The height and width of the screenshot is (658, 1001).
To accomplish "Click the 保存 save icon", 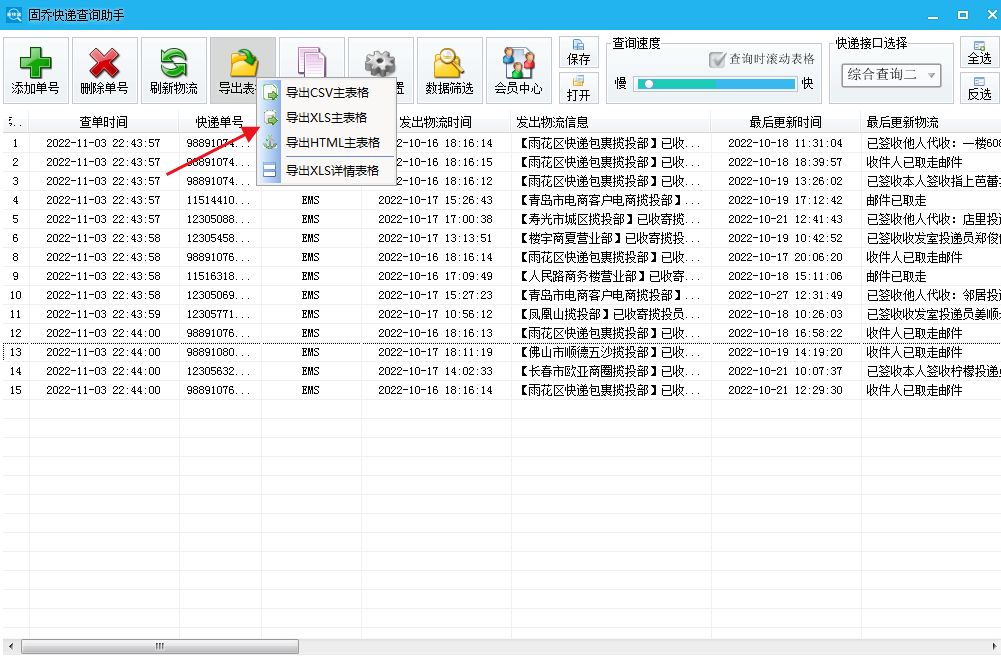I will 578,50.
